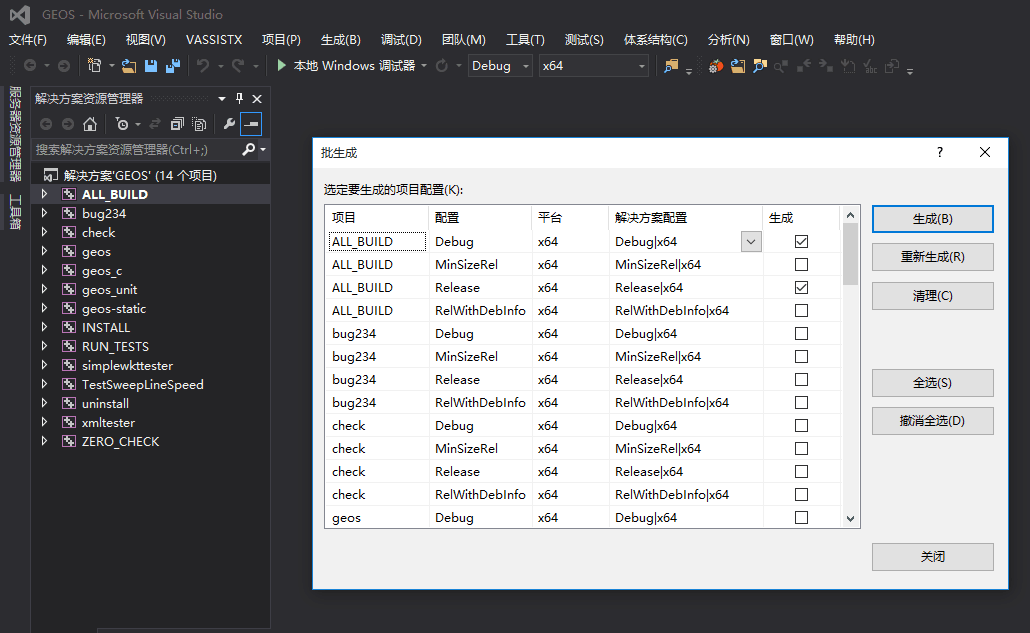Click the 撤消全选(D) deselect all button
This screenshot has height=633, width=1030.
click(x=933, y=421)
